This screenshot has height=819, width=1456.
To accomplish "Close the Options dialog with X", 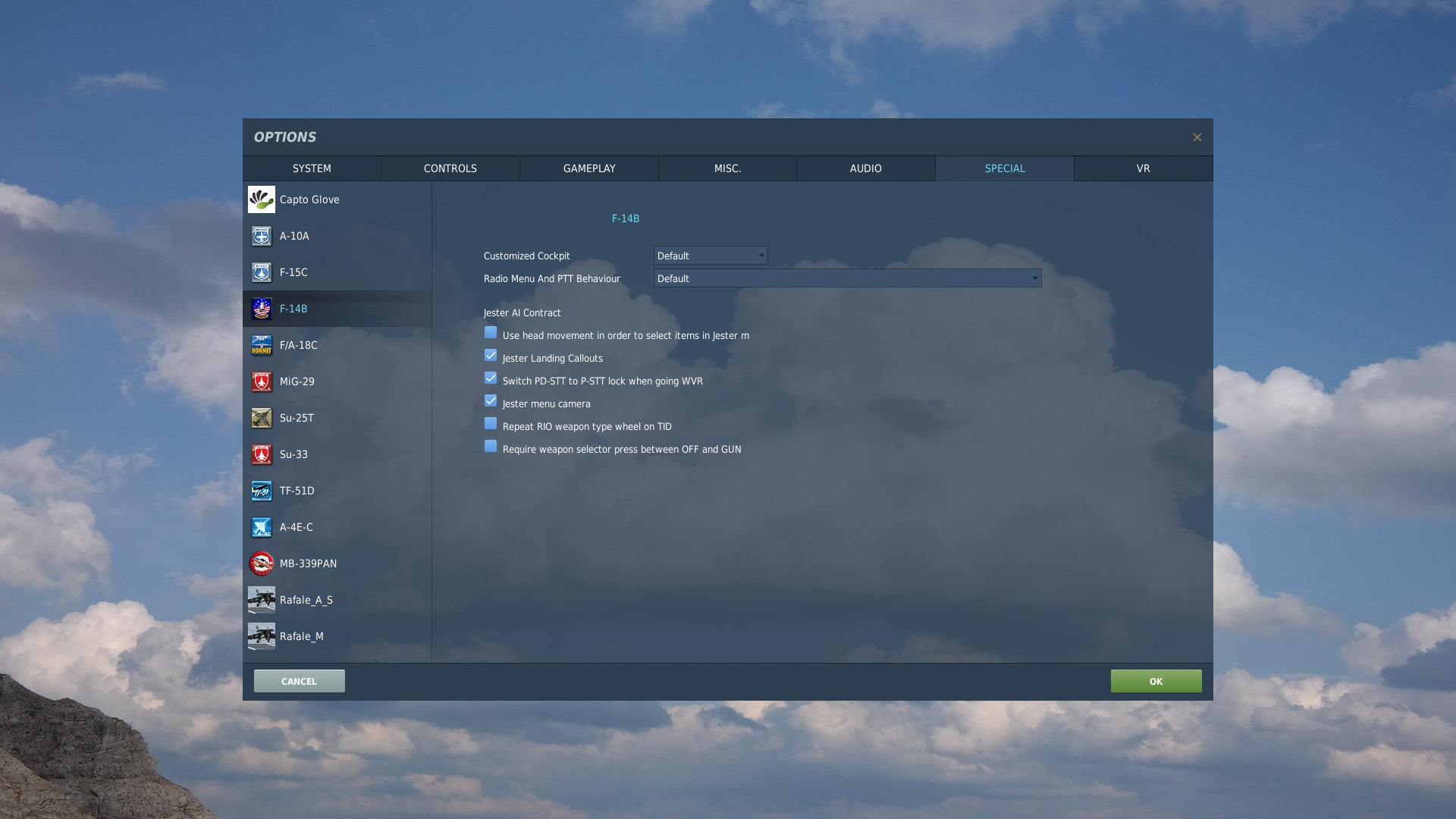I will click(1197, 137).
